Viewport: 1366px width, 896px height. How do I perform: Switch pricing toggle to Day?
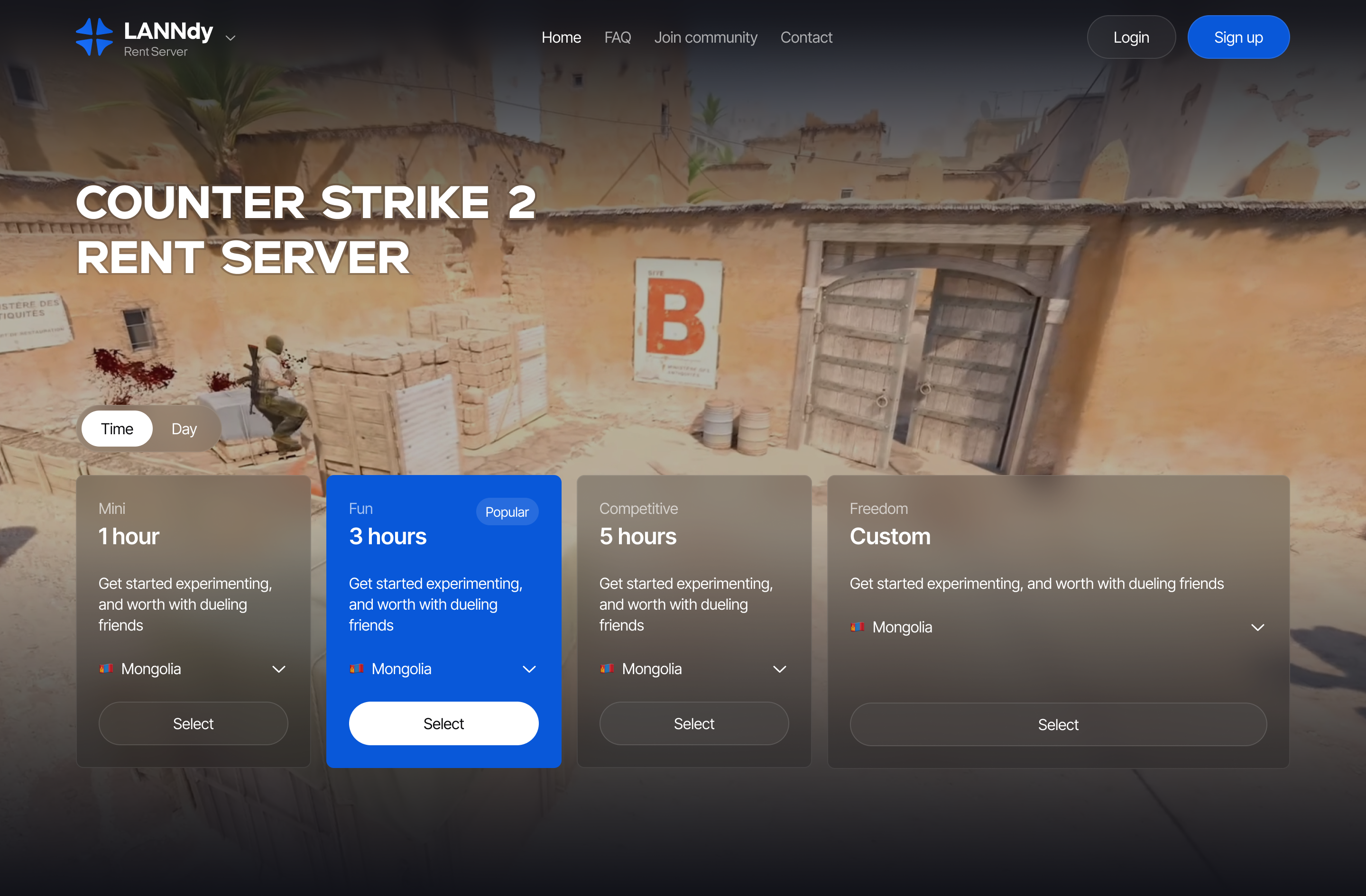click(184, 429)
